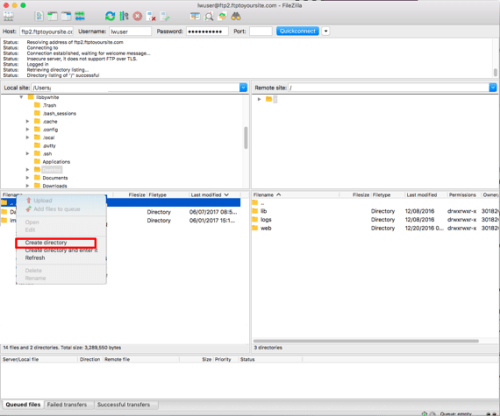Click the remote file list horizontal scrollbar
The image size is (500, 416).
[366, 341]
